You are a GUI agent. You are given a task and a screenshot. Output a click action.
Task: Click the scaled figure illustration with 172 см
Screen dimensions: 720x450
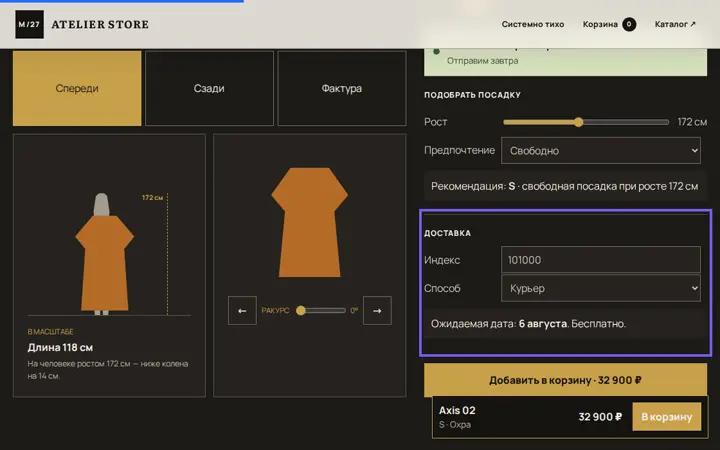click(x=109, y=255)
